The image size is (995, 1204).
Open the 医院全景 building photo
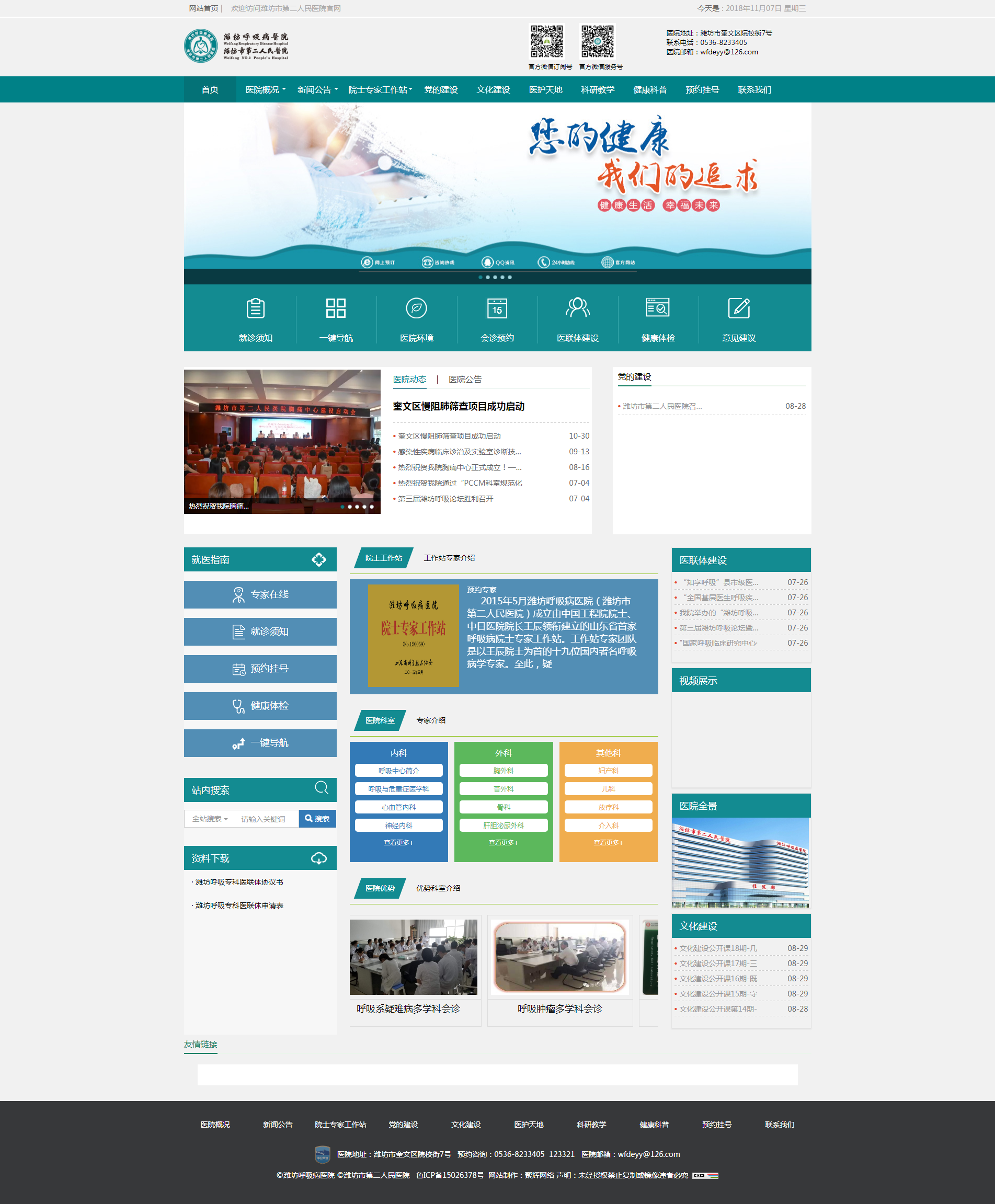pos(740,863)
